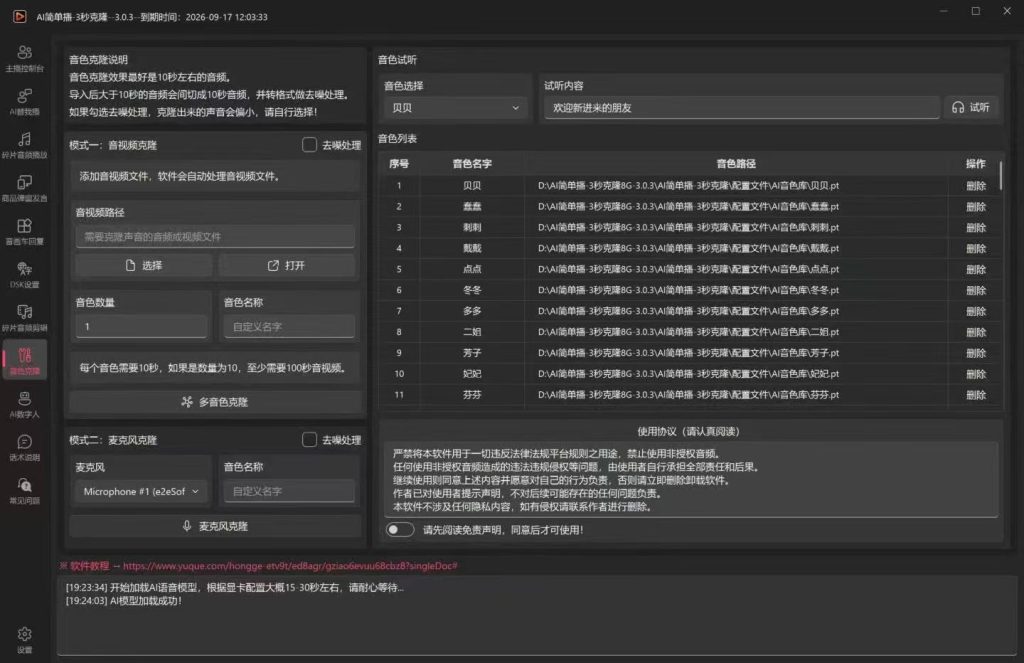Delete voice row 10 妃妃
This screenshot has height=663, width=1024.
976,374
